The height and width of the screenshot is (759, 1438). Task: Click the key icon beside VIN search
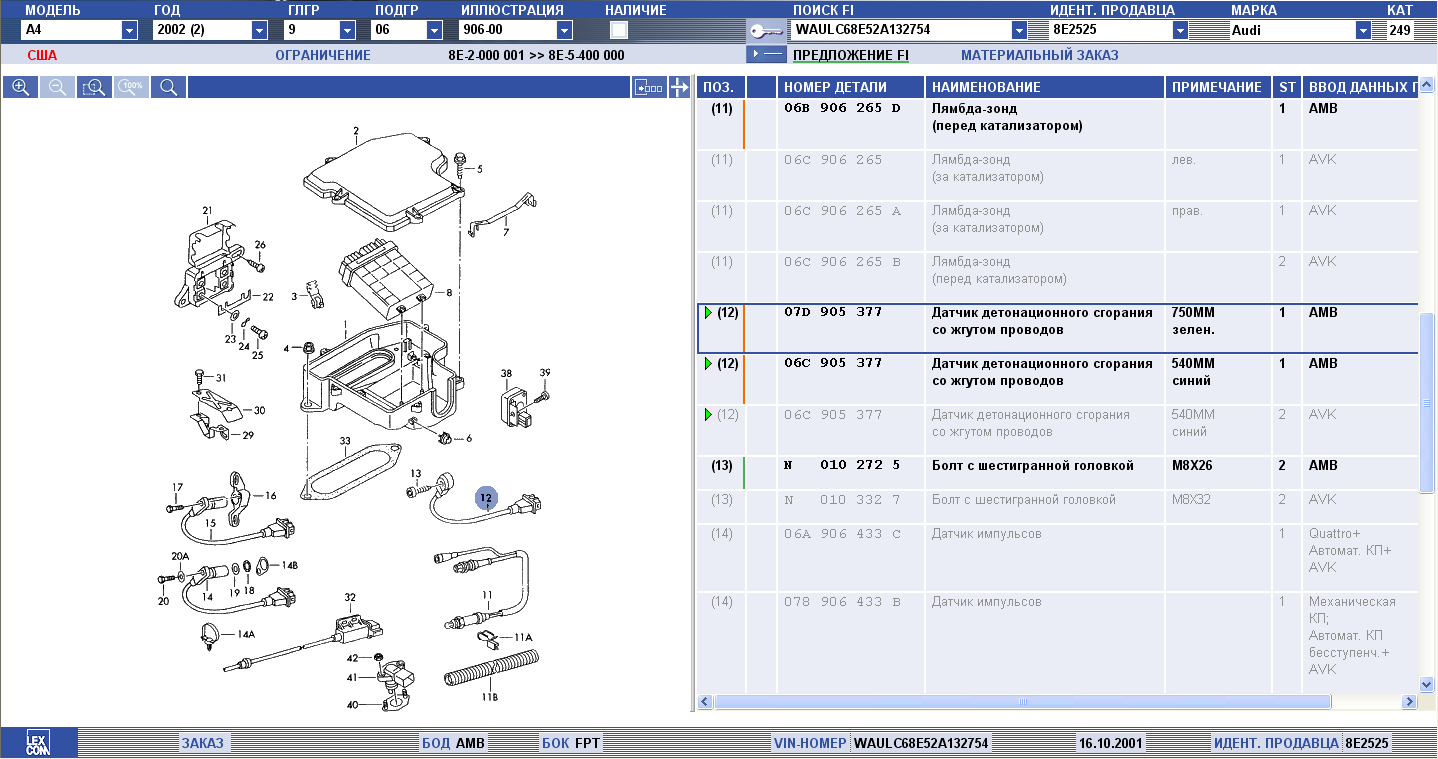(x=767, y=30)
